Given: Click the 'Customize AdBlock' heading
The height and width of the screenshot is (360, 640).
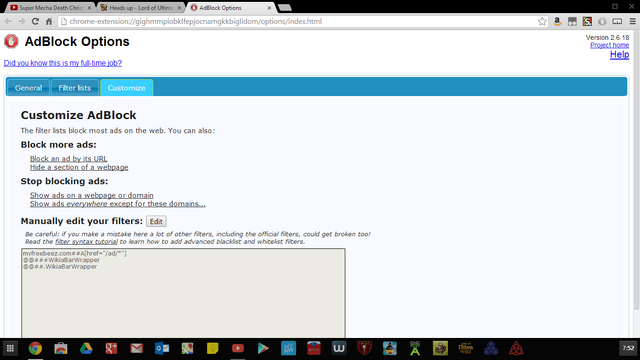Looking at the screenshot, I should tap(78, 115).
